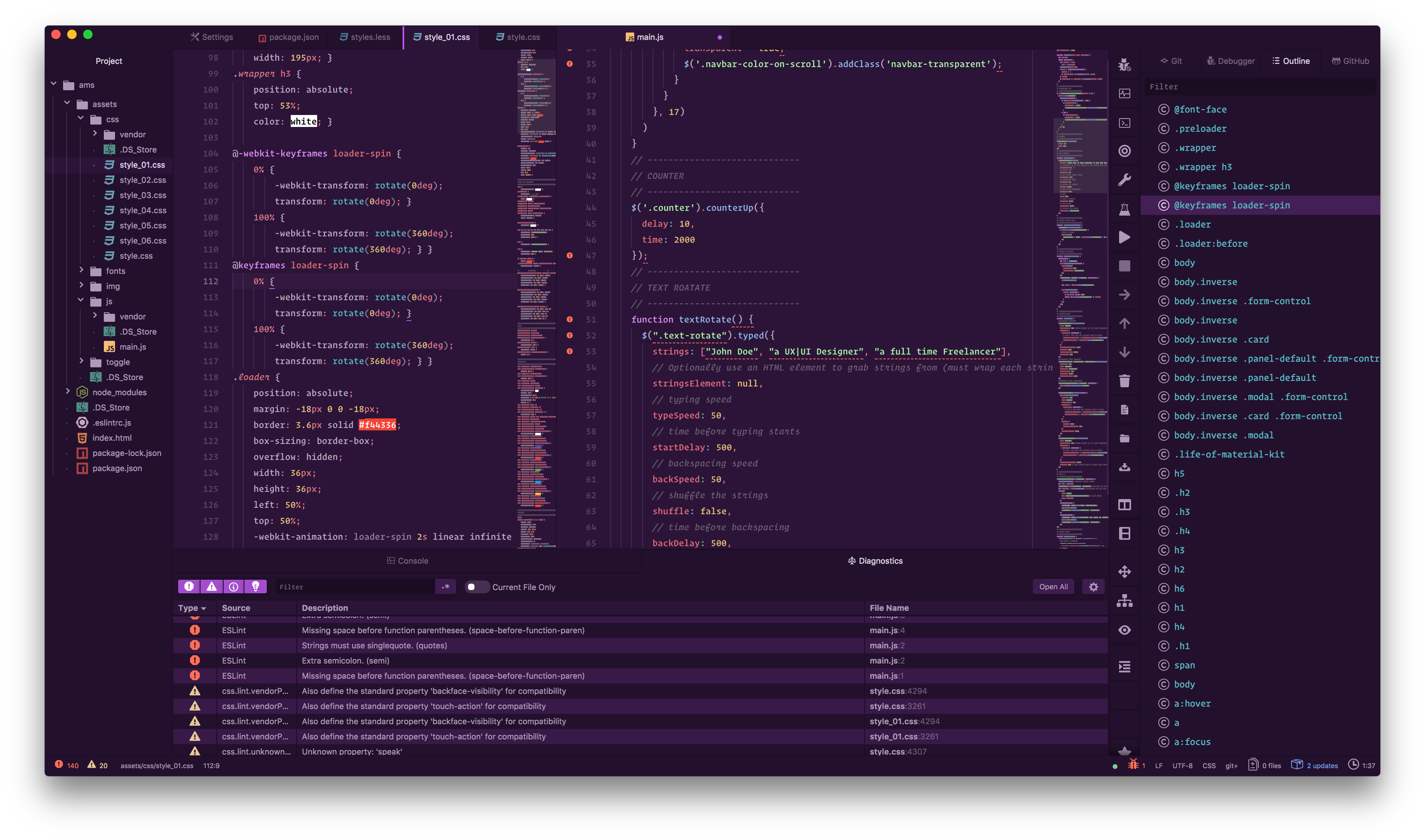Open diagnostics settings gear icon
Screen dimensions: 1425x840
point(1093,587)
